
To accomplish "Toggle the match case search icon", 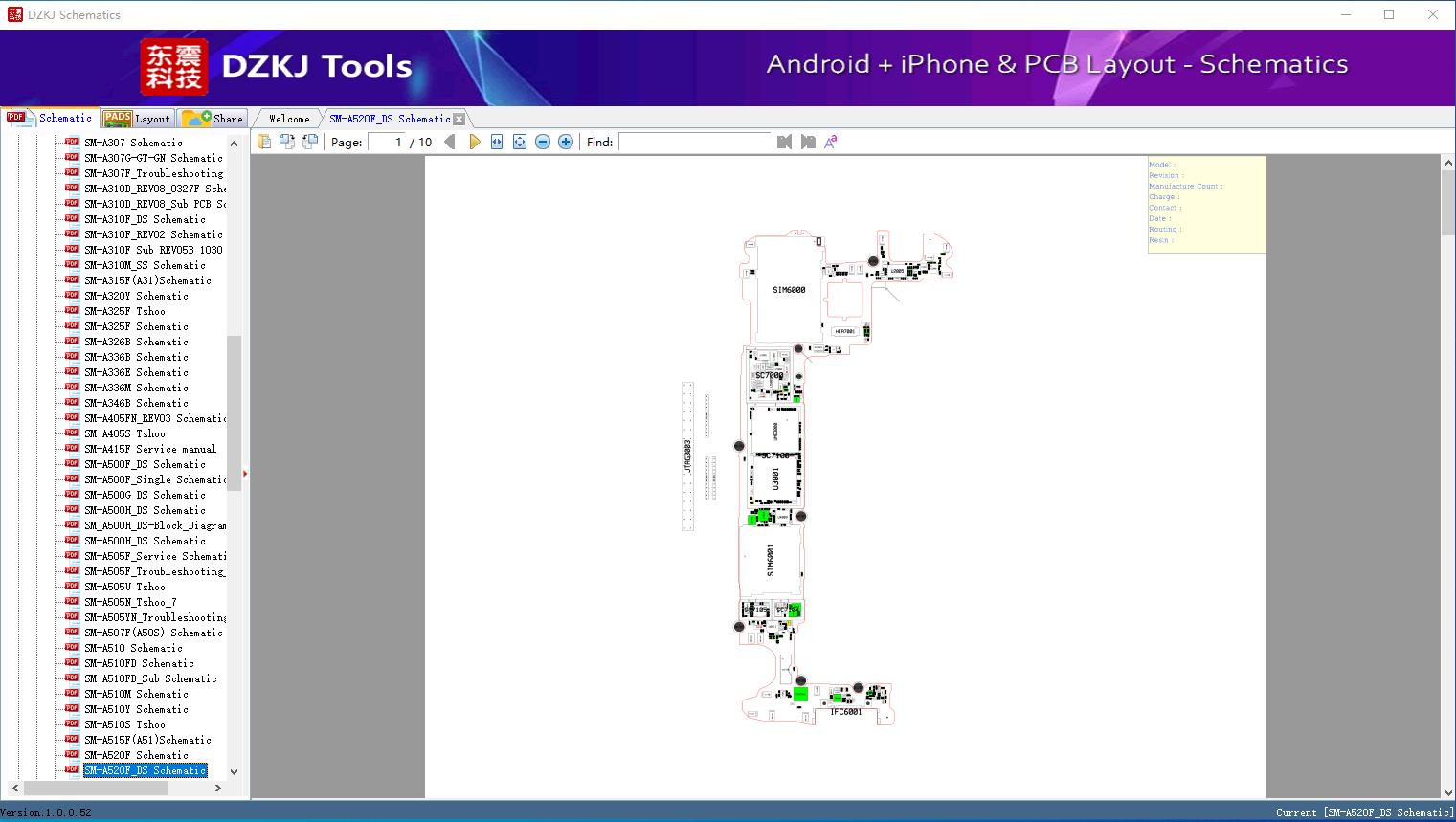I will pyautogui.click(x=831, y=142).
